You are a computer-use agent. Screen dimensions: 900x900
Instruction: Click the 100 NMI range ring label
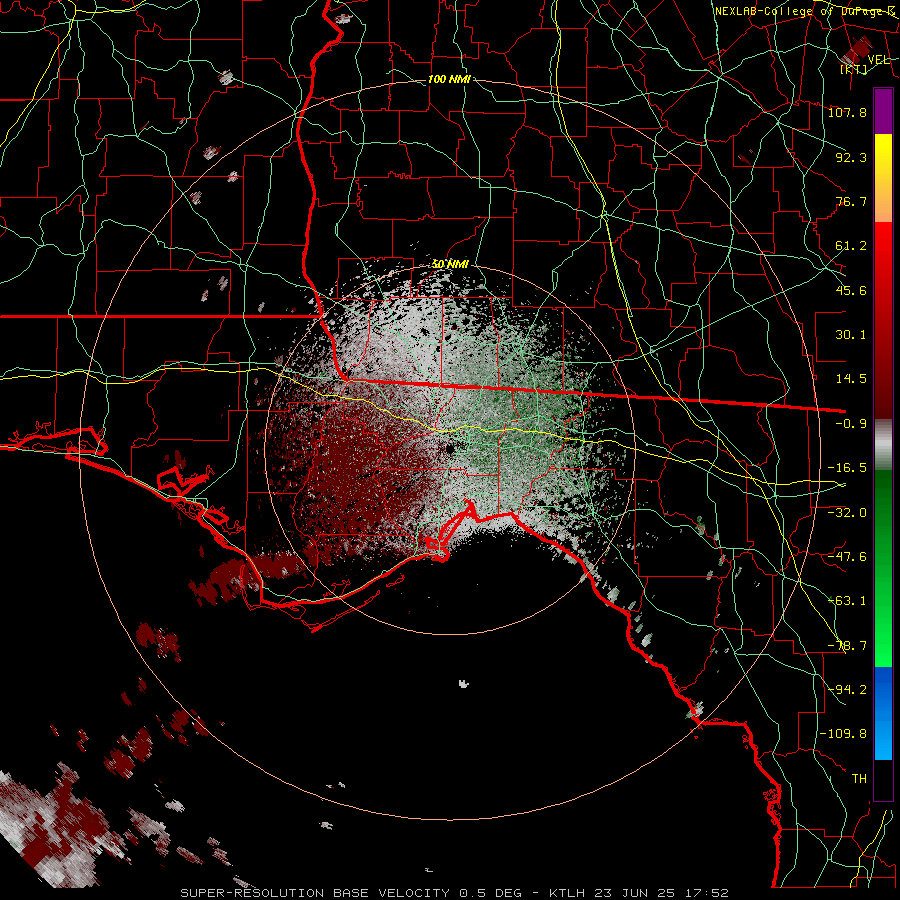[x=449, y=79]
